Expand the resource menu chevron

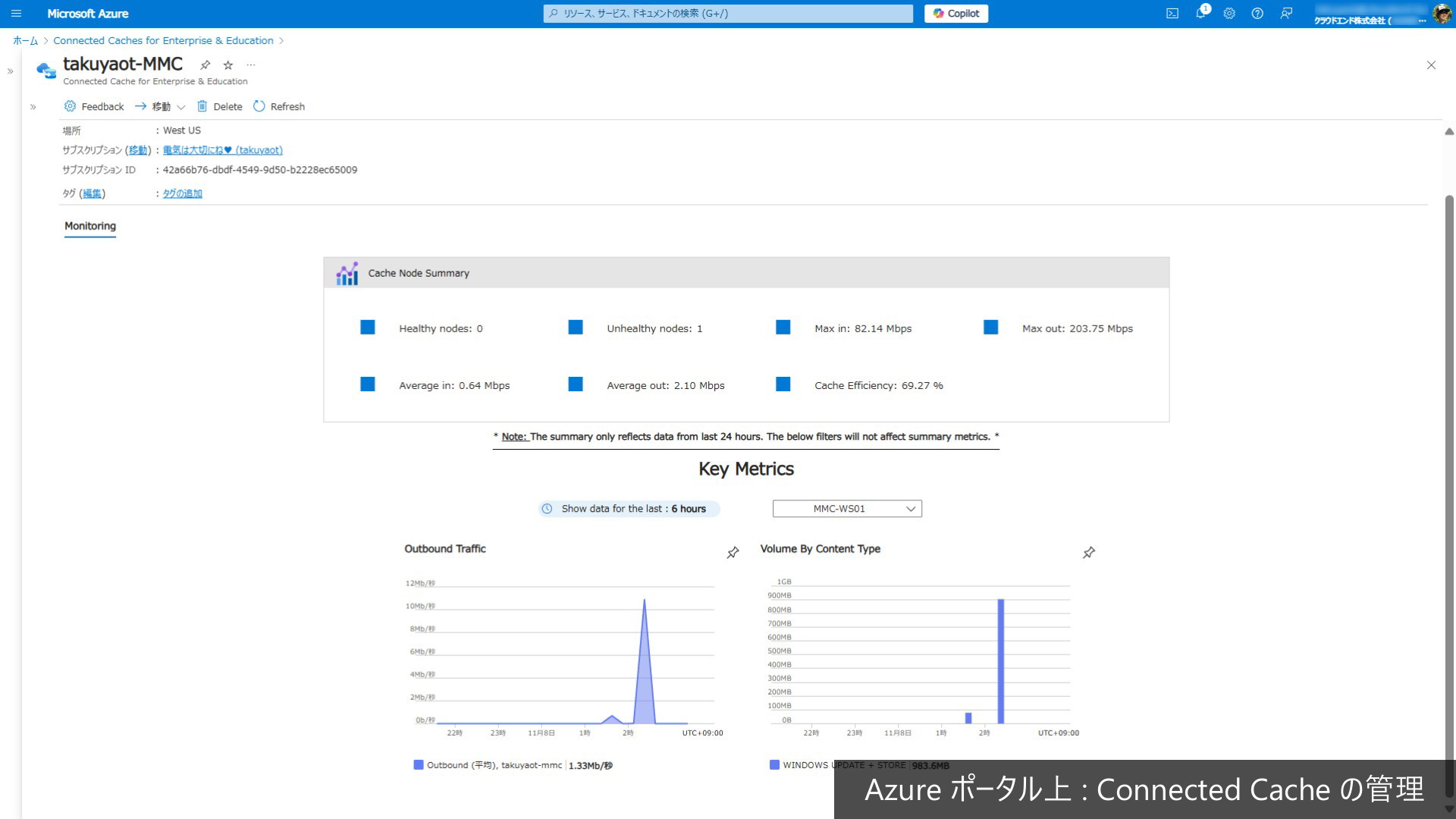point(33,107)
